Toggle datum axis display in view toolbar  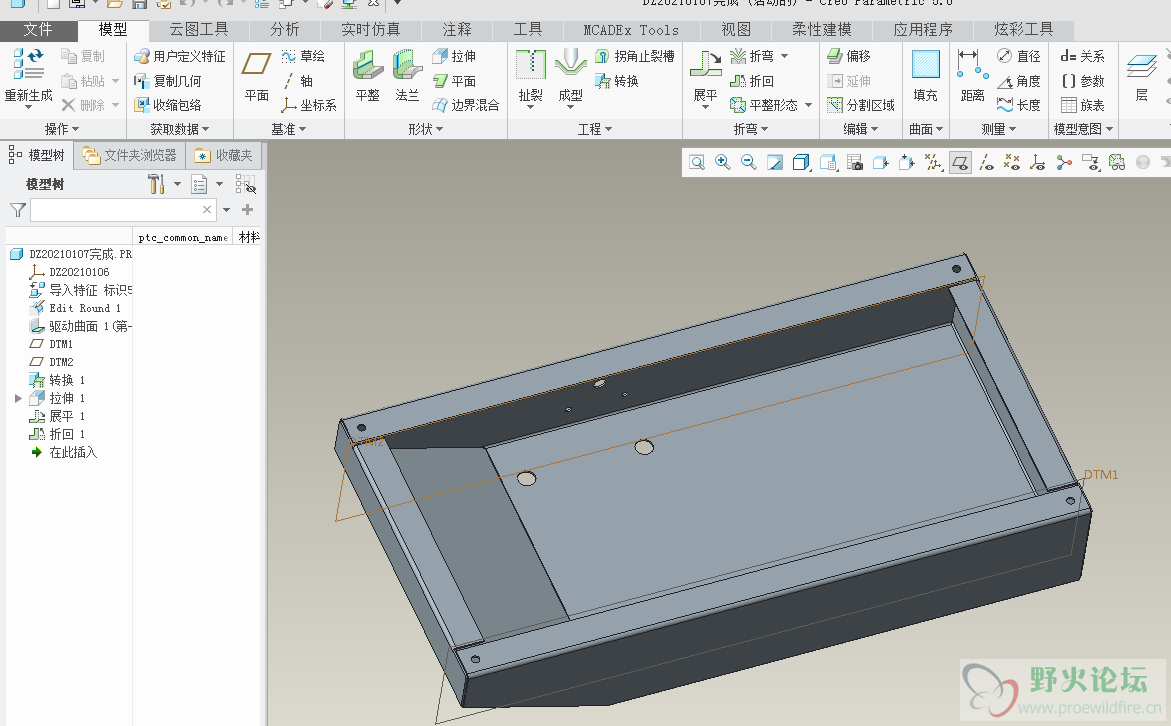(x=986, y=162)
